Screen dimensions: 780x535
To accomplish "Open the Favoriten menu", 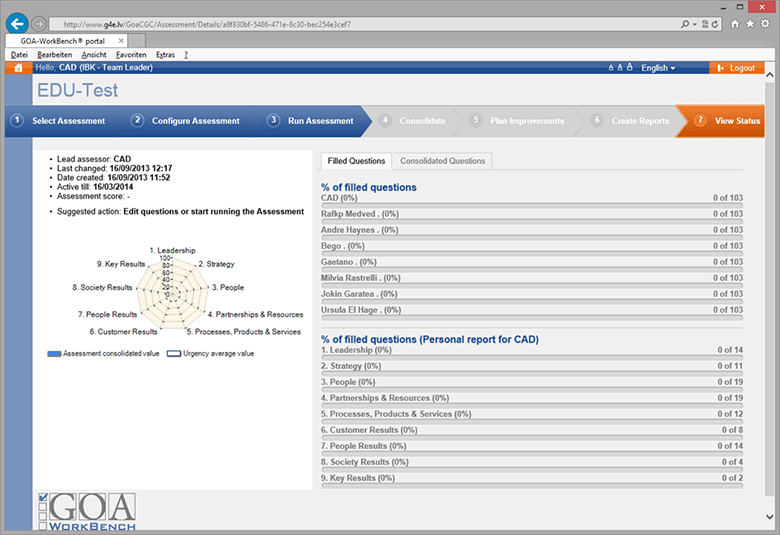I will (x=132, y=54).
